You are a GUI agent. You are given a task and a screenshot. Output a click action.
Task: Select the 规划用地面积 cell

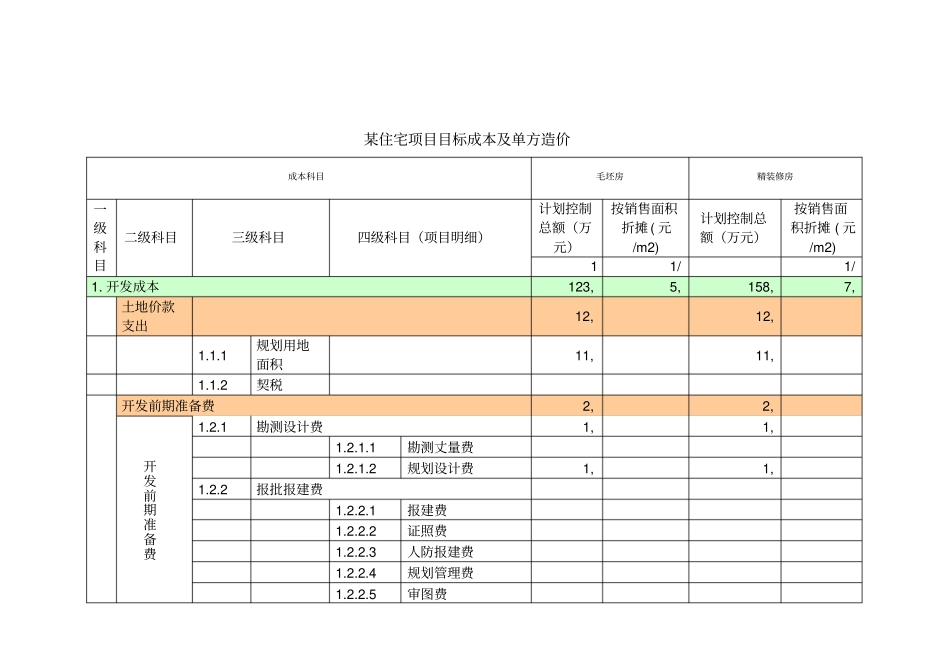(290, 355)
